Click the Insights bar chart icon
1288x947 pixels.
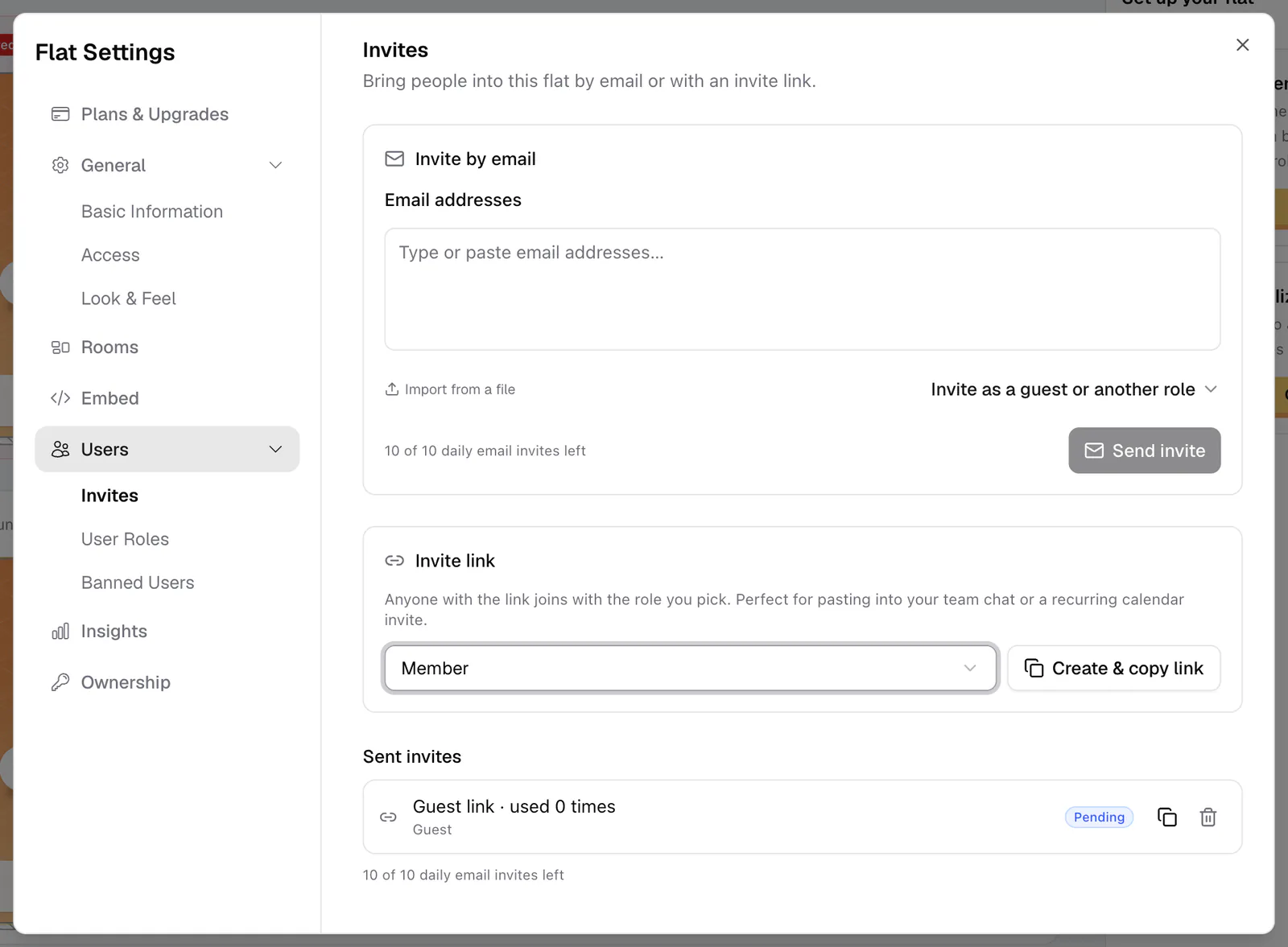(60, 632)
